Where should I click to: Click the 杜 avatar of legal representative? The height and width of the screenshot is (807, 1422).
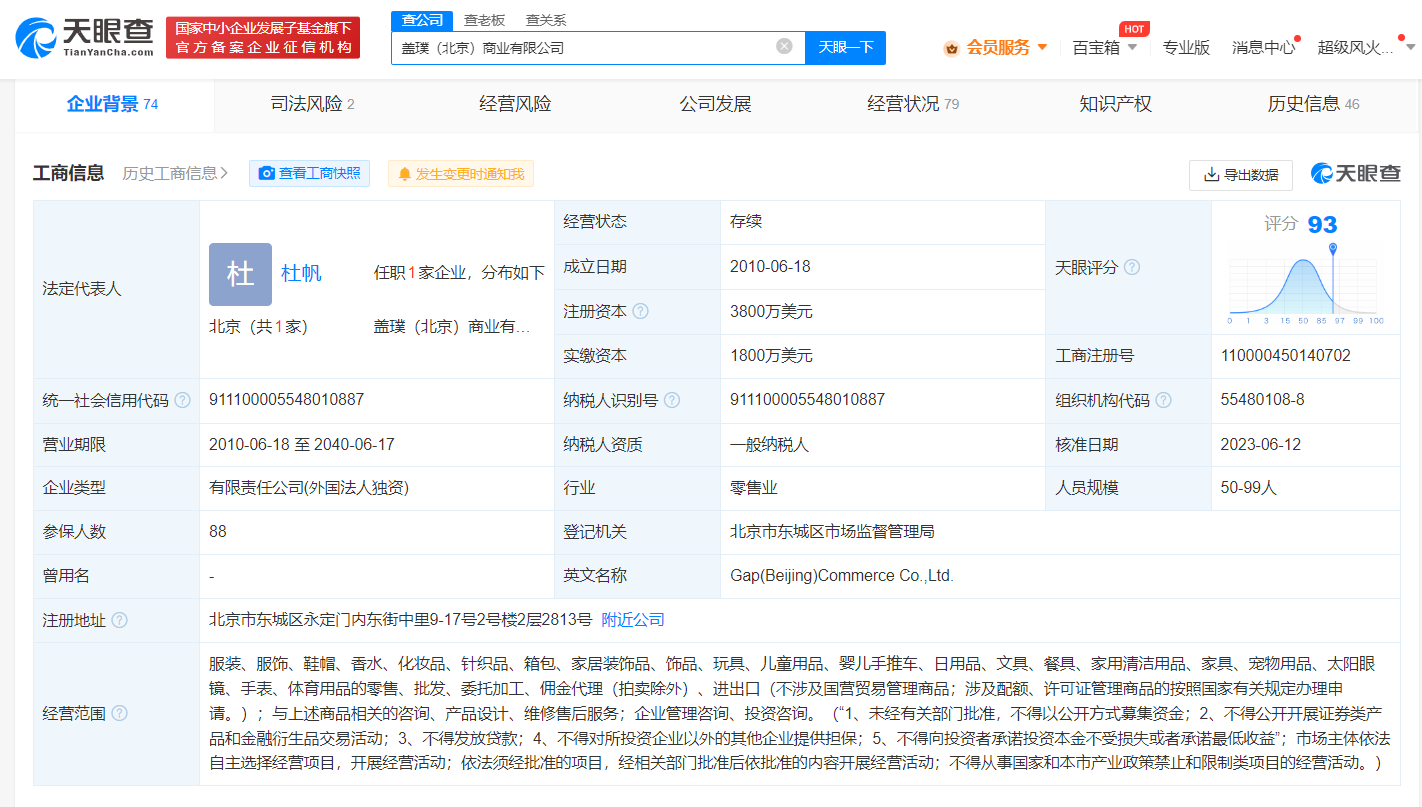coord(240,274)
